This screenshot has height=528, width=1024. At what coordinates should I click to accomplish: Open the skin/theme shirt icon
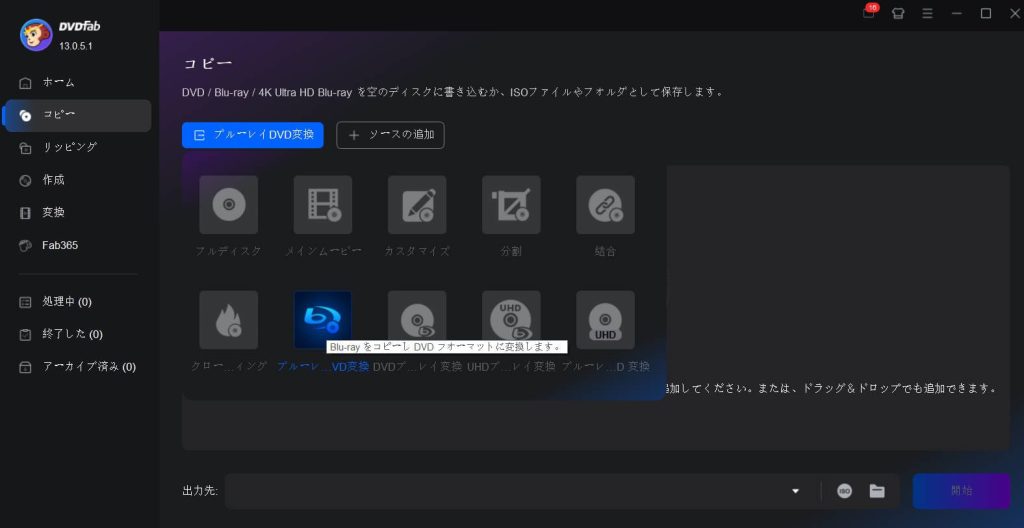[x=898, y=14]
